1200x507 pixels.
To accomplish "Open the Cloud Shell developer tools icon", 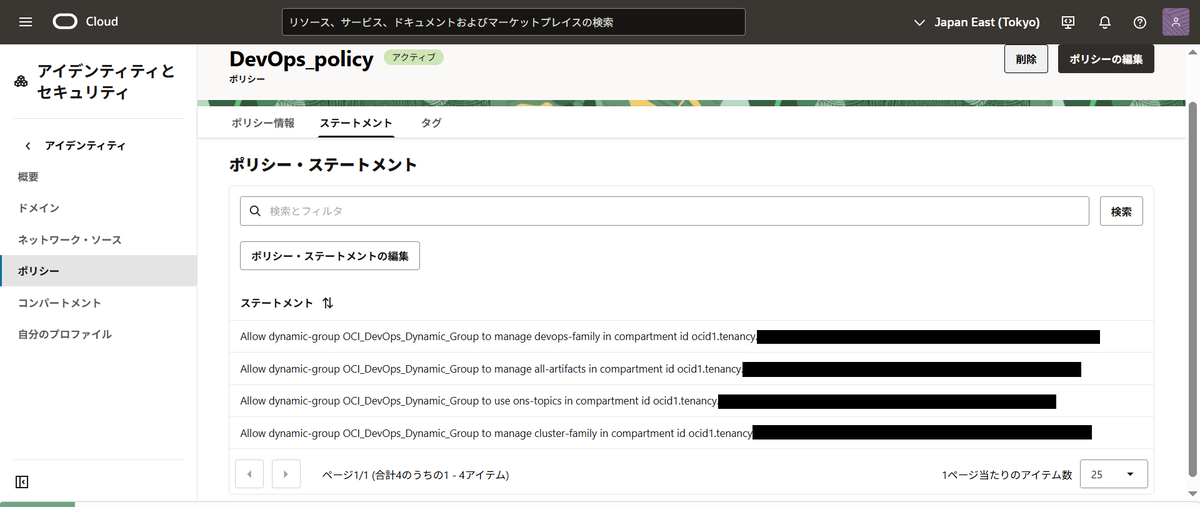I will [1068, 22].
